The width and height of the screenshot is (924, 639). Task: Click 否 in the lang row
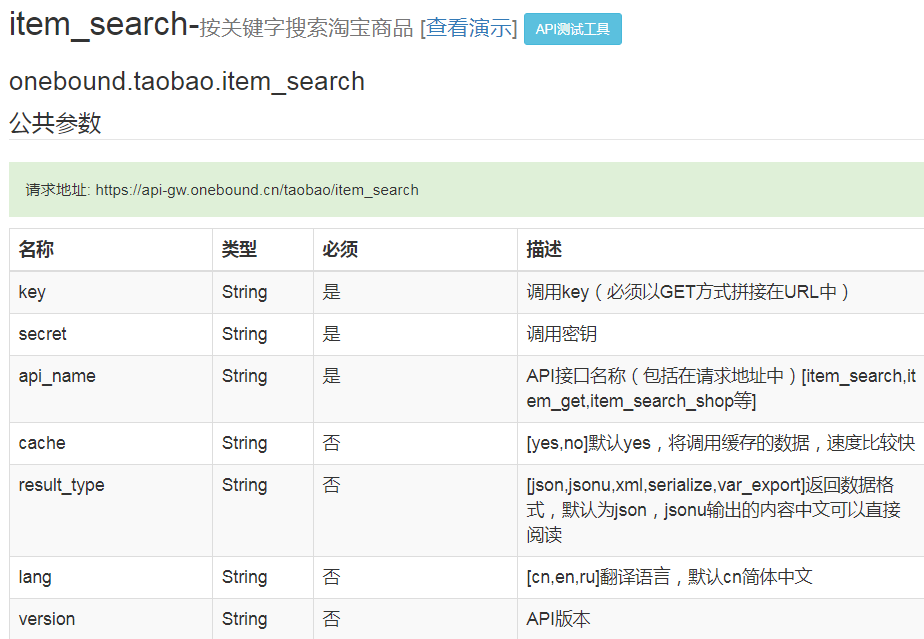(331, 577)
